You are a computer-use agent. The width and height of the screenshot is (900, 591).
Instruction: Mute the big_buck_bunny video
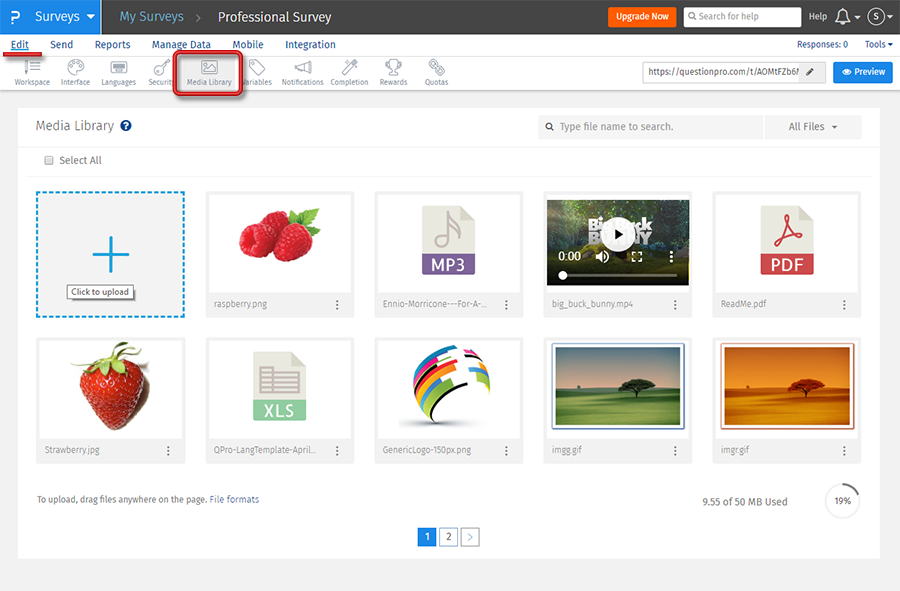602,257
